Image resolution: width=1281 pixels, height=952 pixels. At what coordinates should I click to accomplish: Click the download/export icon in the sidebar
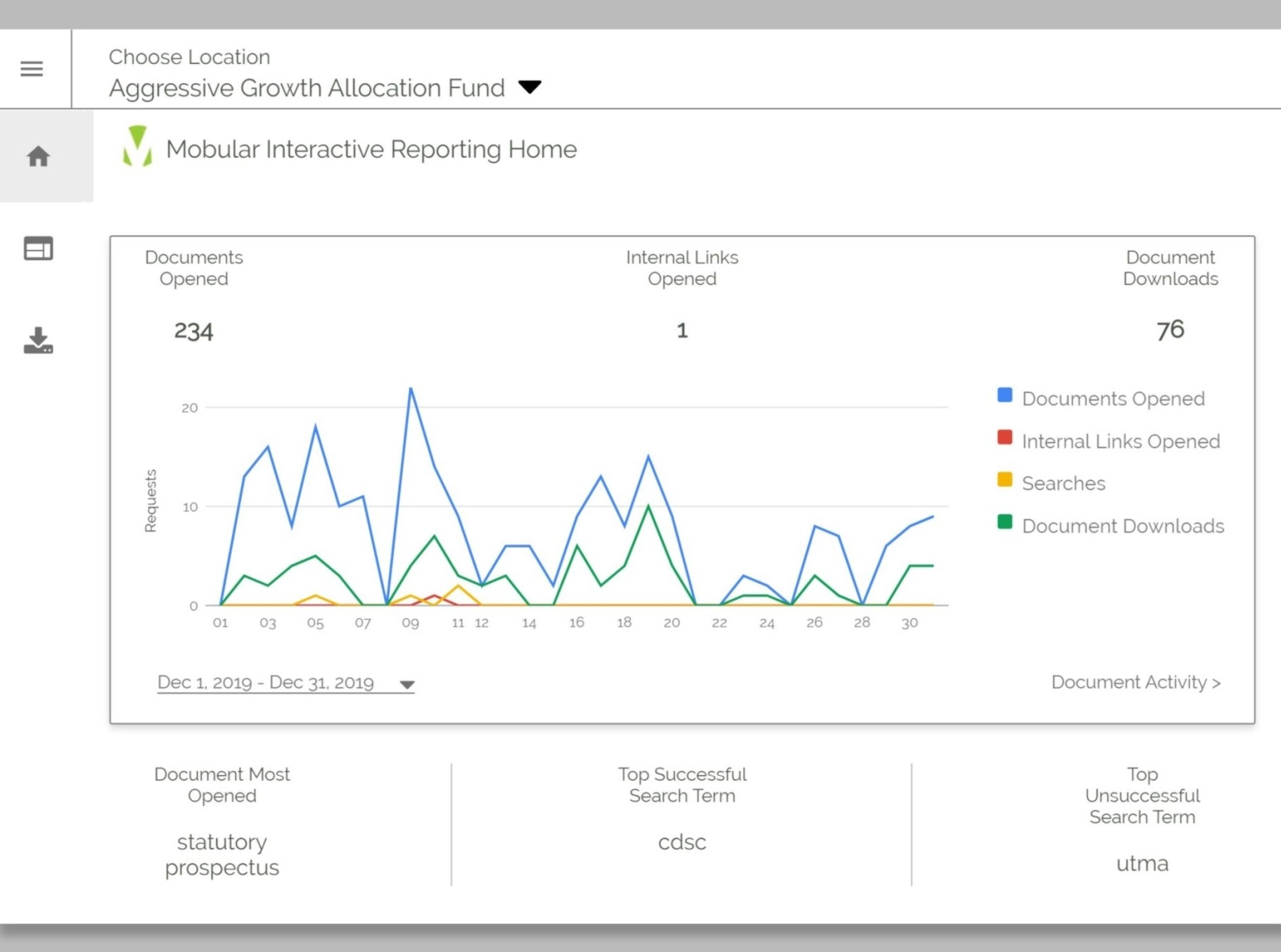(x=38, y=341)
